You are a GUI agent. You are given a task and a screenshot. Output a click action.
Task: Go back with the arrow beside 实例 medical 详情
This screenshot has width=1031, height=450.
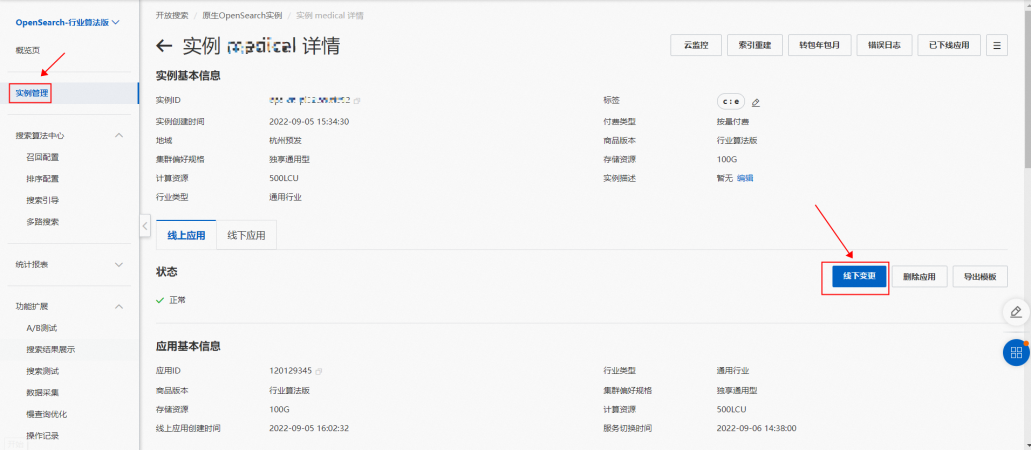click(164, 46)
